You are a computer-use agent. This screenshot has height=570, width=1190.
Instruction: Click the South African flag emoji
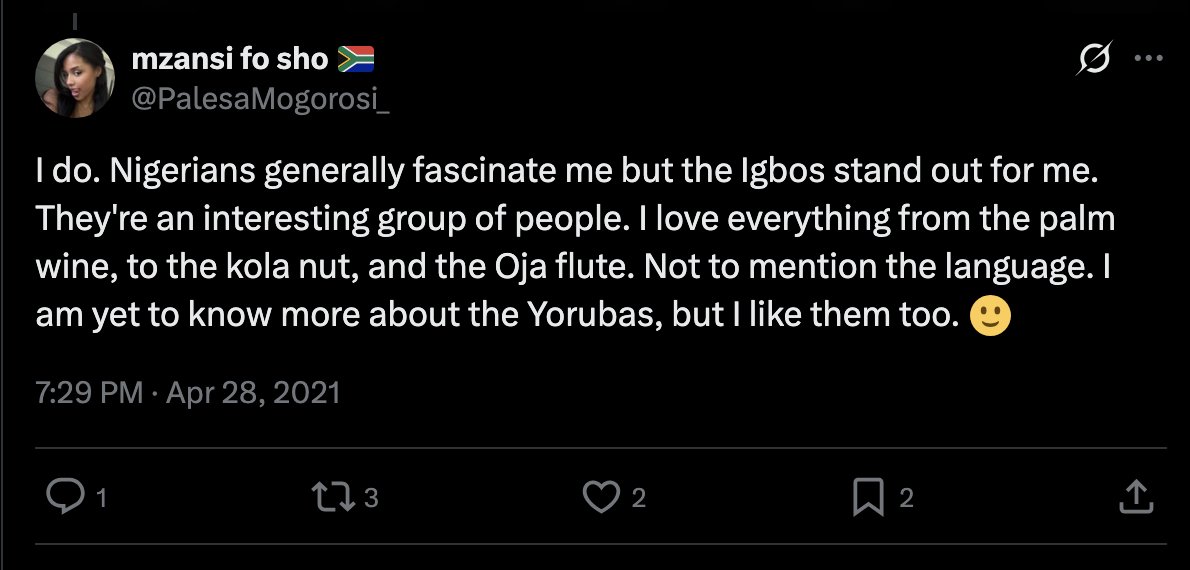point(355,60)
